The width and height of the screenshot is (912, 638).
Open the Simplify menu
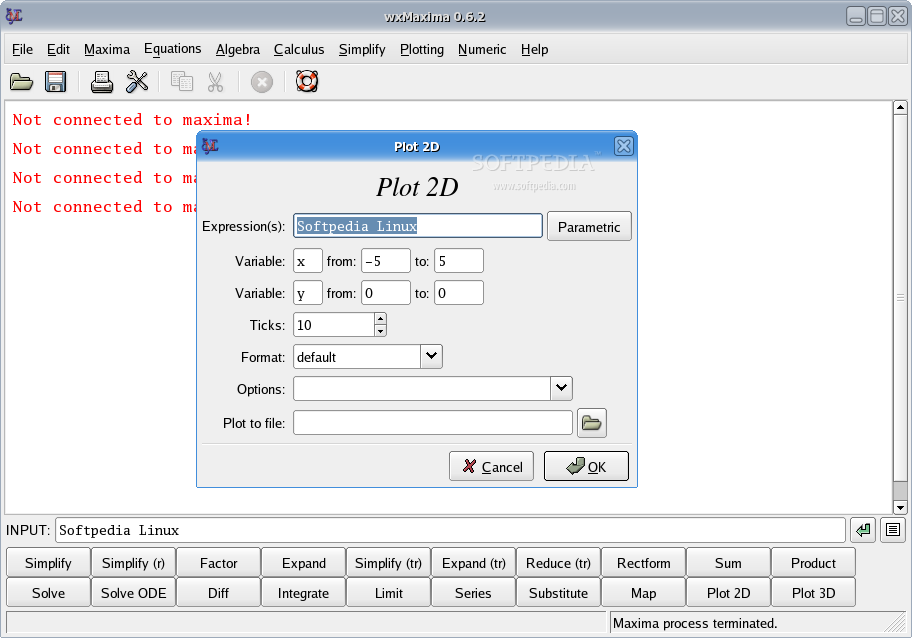point(362,49)
